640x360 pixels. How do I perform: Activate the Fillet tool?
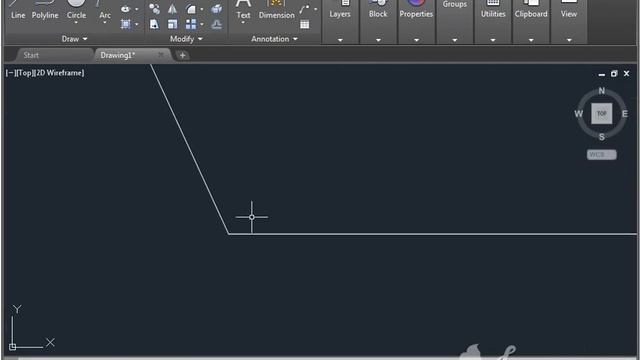(x=191, y=9)
